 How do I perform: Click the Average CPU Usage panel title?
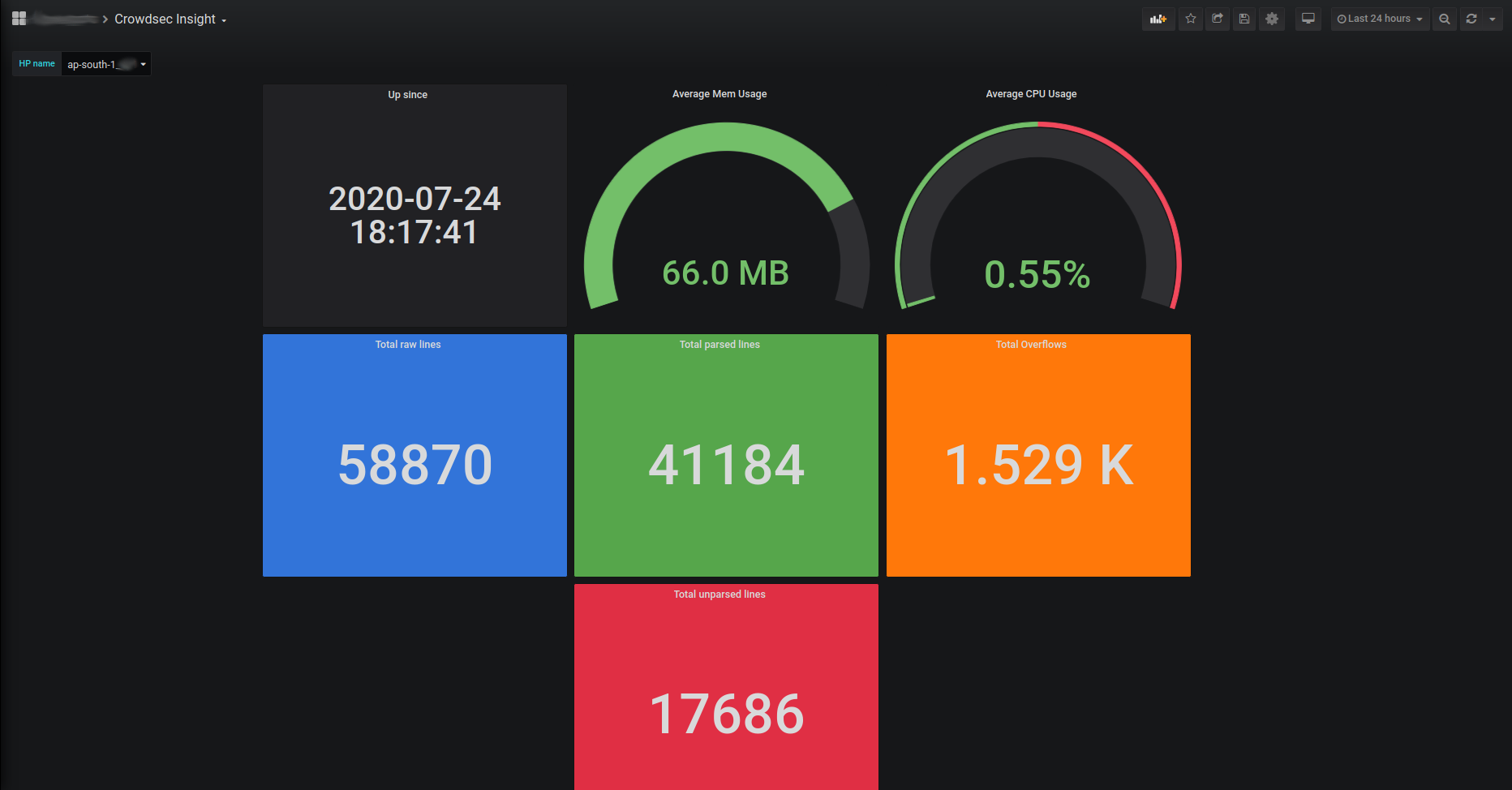click(x=1030, y=94)
